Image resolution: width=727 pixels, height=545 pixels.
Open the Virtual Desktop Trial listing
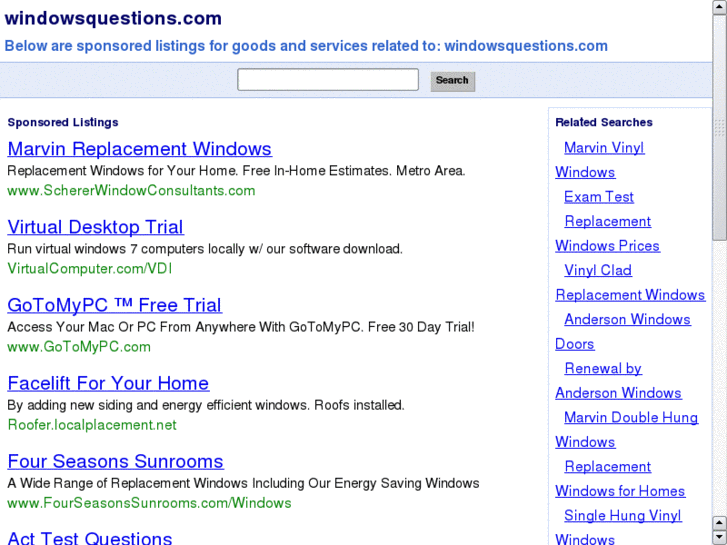(96, 227)
